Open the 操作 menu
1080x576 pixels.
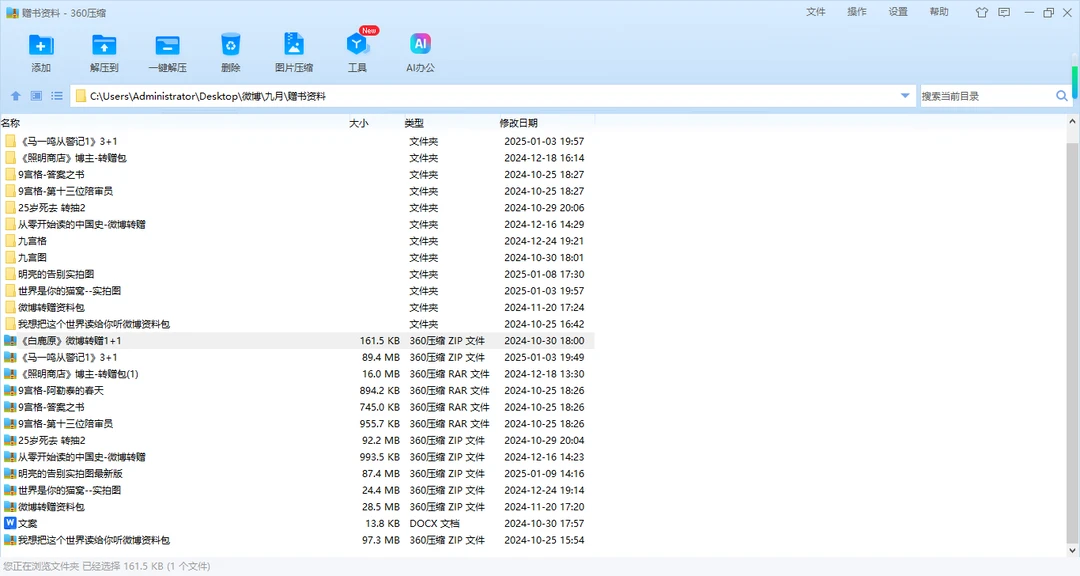coord(857,12)
